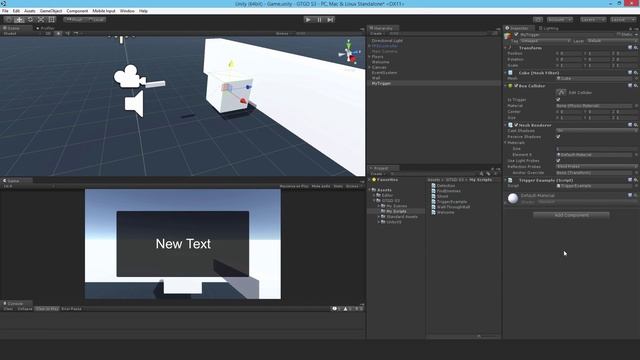Image resolution: width=640 pixels, height=360 pixels.
Task: Open the Help menu
Action: tap(143, 11)
